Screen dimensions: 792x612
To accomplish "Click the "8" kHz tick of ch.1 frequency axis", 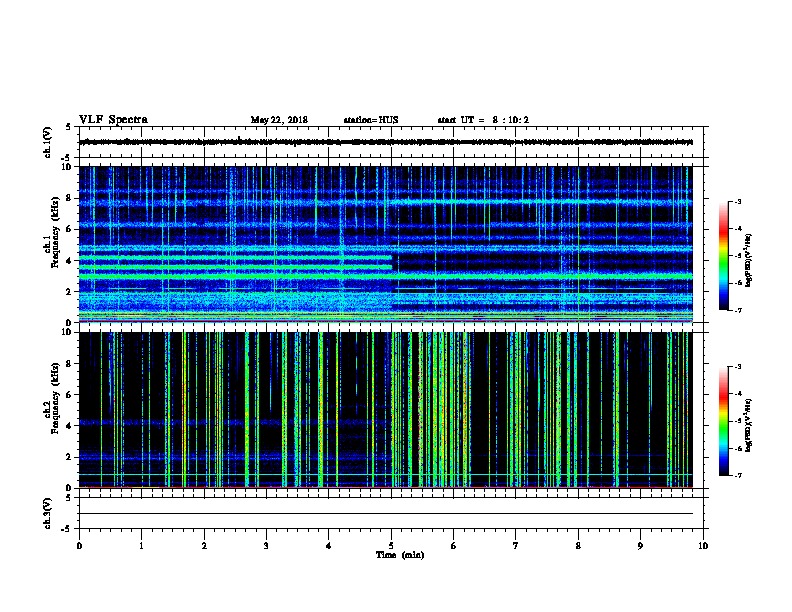I will (x=69, y=198).
